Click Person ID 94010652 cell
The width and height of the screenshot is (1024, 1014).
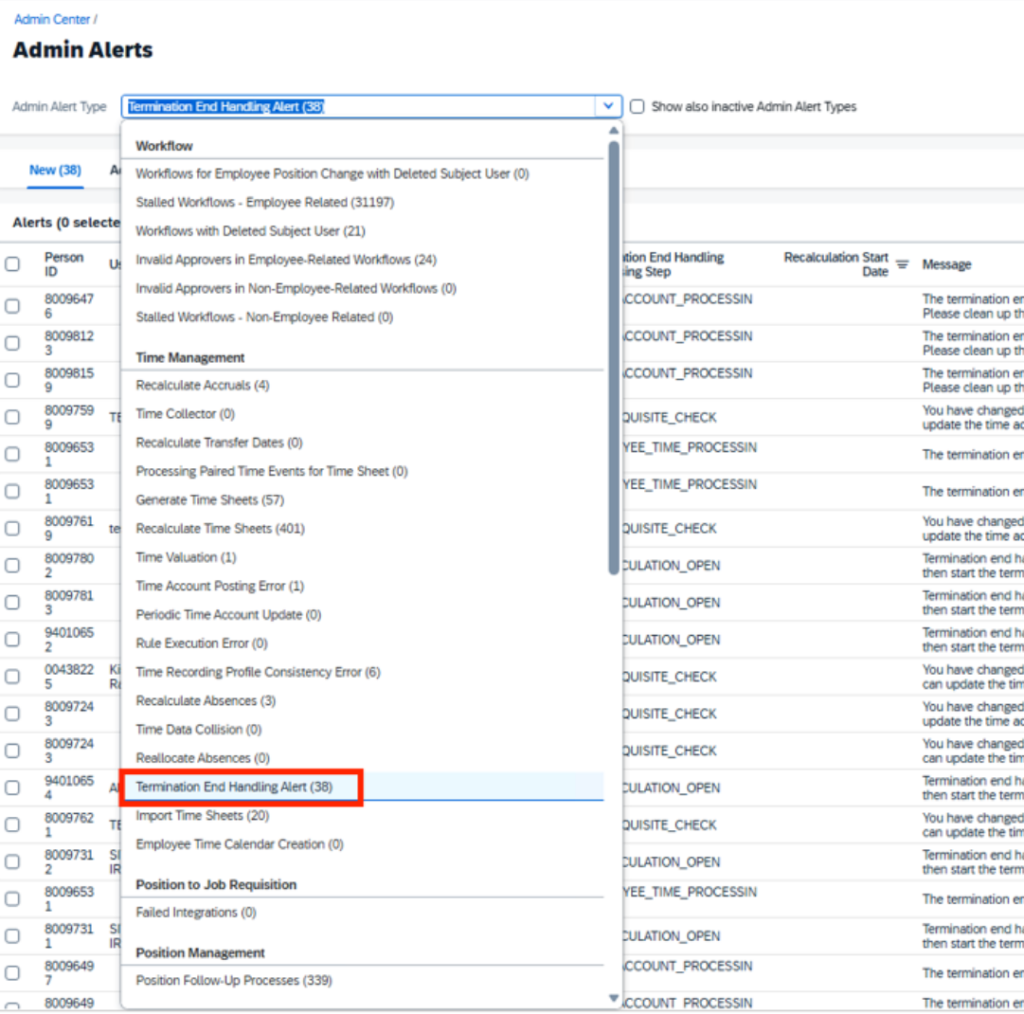pos(69,640)
